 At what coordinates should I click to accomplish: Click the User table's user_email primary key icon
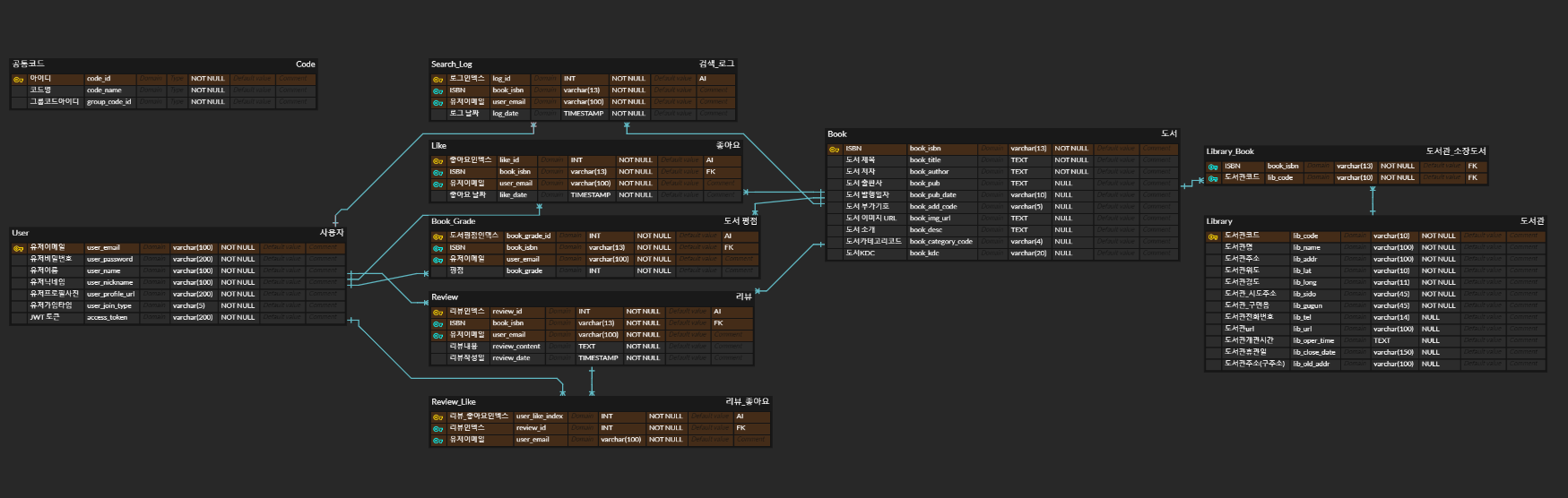coord(19,248)
